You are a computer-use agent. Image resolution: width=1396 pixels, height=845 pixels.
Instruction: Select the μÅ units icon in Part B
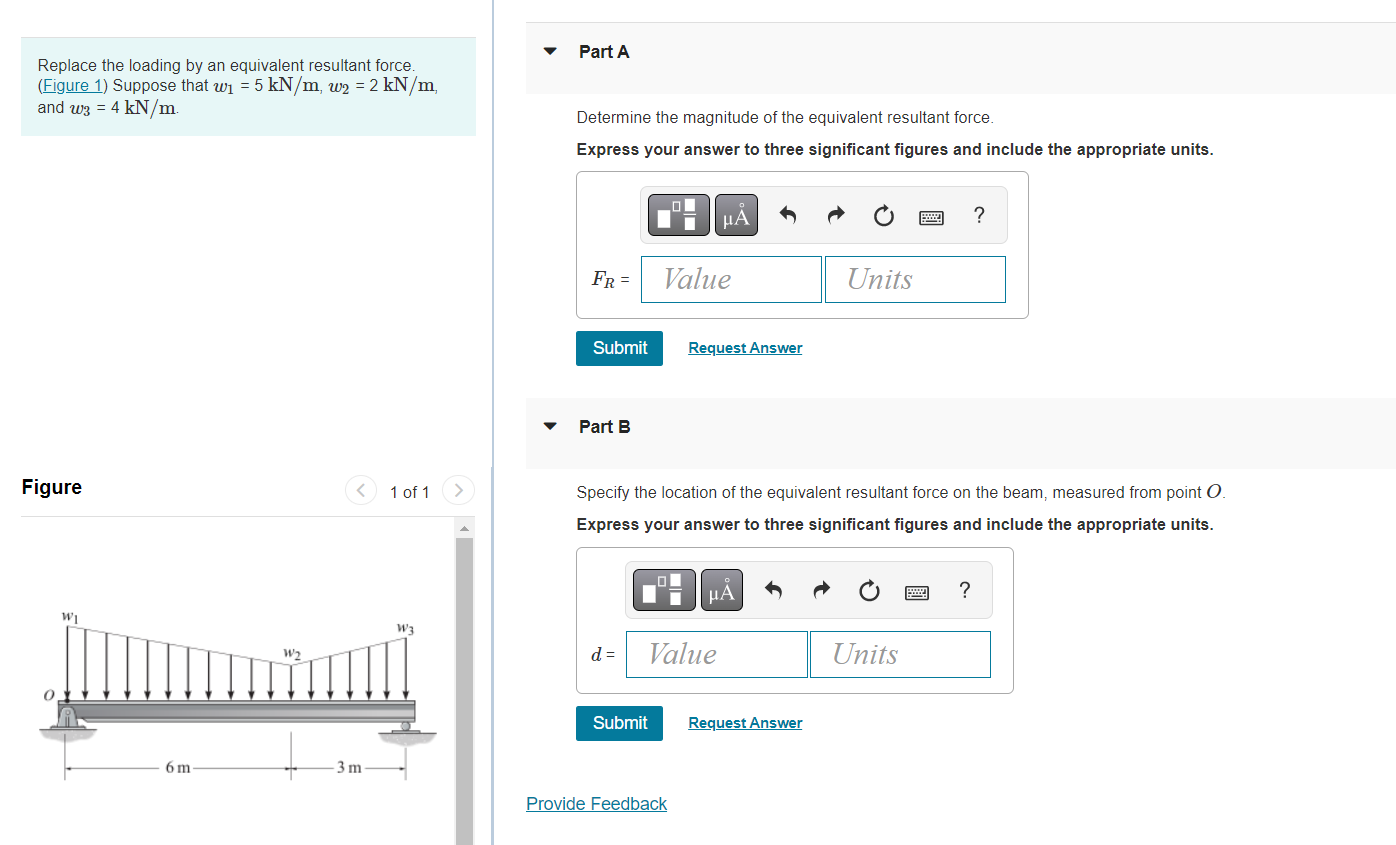pyautogui.click(x=721, y=589)
